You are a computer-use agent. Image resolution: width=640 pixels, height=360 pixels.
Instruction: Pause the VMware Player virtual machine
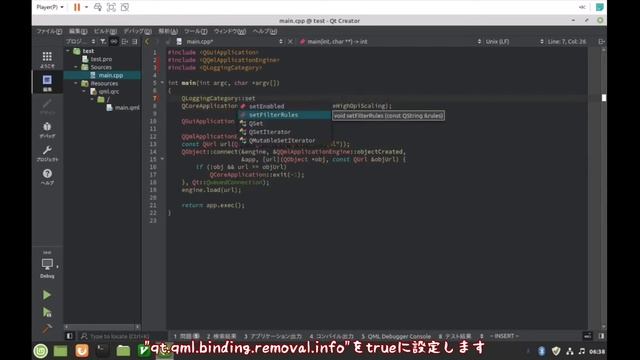(x=77, y=7)
